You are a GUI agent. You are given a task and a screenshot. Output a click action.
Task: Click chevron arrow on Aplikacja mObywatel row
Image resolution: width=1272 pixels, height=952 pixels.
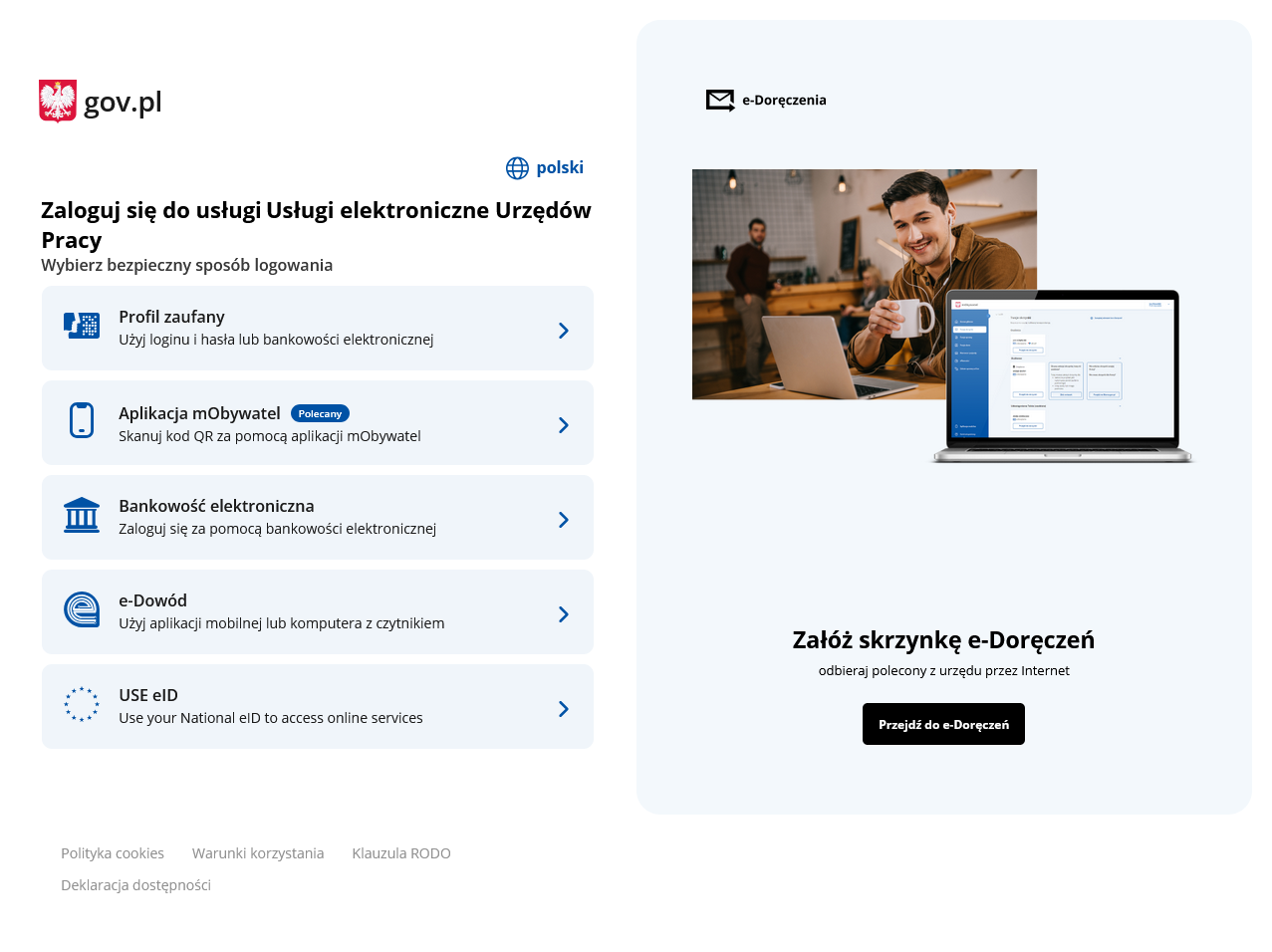(x=564, y=425)
